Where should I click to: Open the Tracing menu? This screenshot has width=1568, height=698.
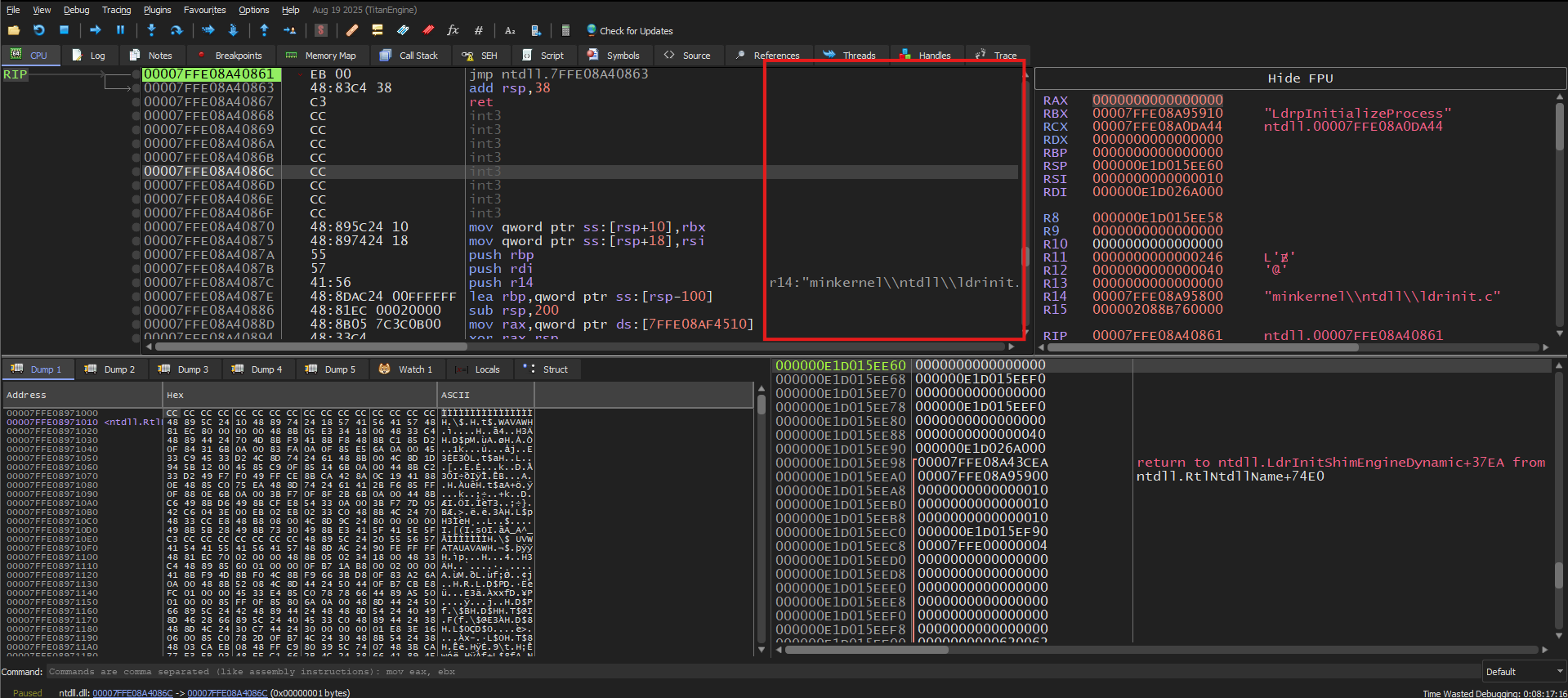(x=116, y=10)
